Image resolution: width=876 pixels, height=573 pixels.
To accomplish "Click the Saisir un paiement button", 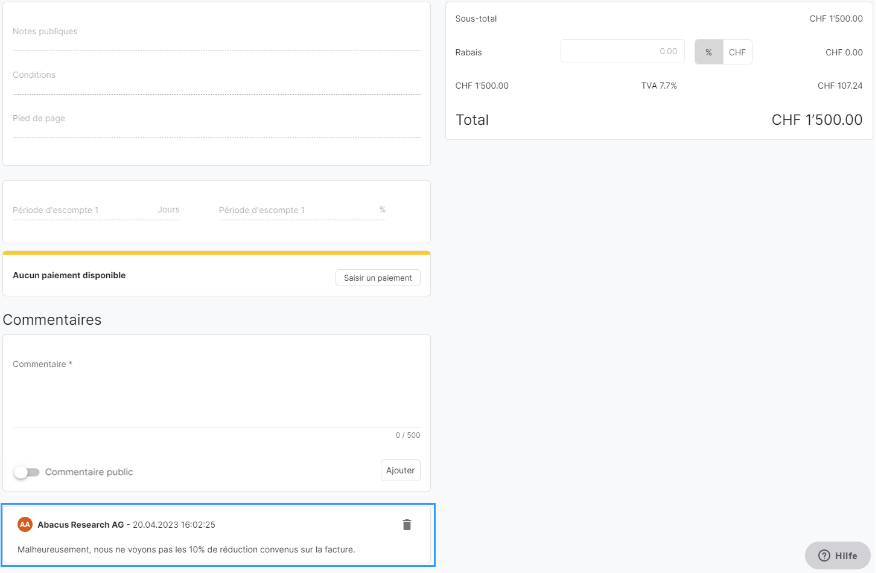I will point(378,278).
